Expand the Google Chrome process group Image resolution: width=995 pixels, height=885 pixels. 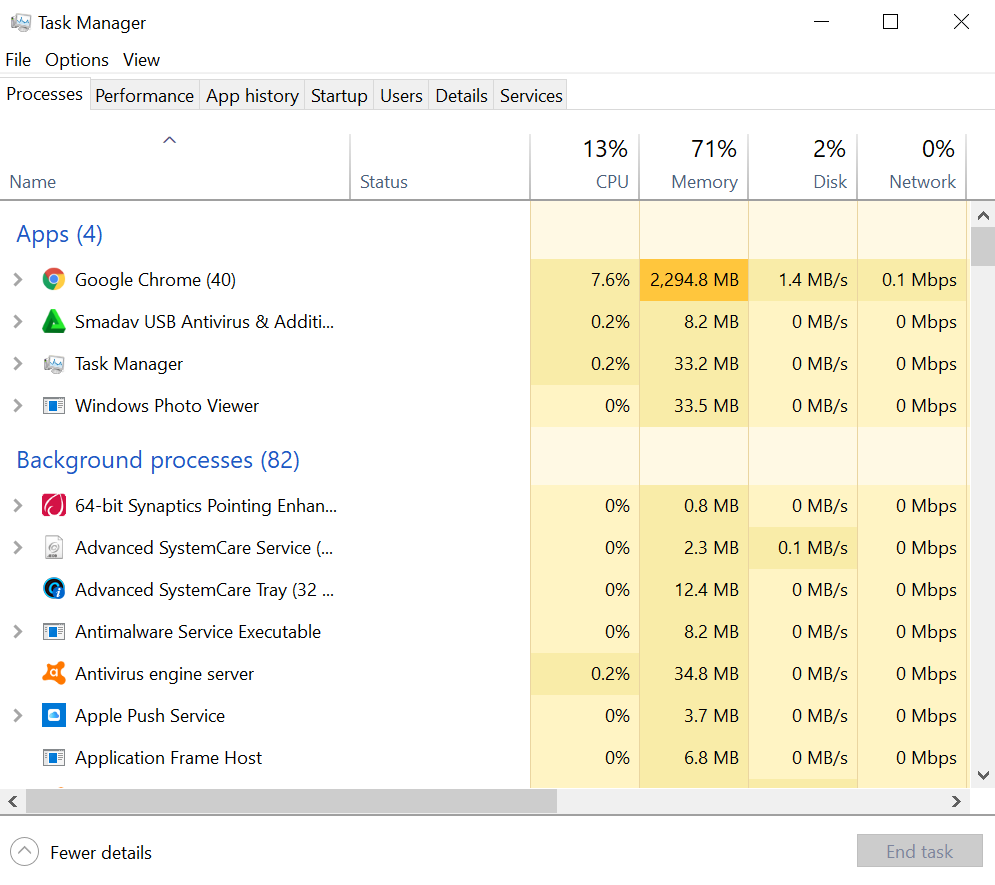click(x=18, y=279)
